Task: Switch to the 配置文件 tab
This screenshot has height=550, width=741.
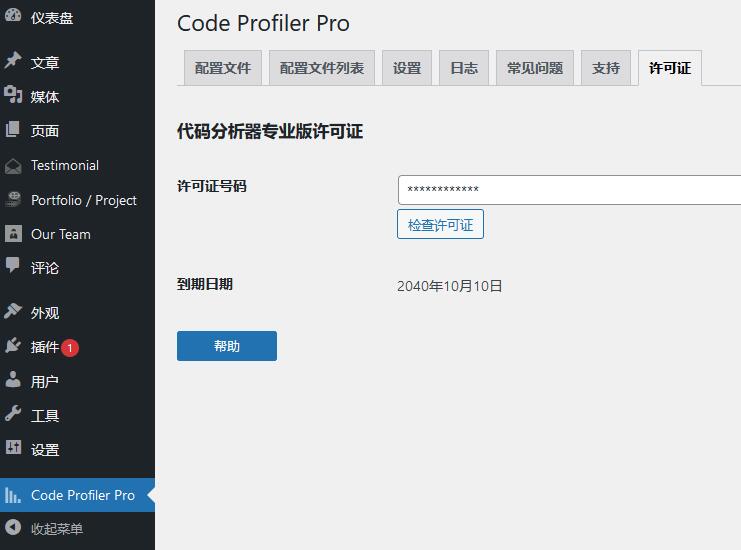Action: point(223,68)
